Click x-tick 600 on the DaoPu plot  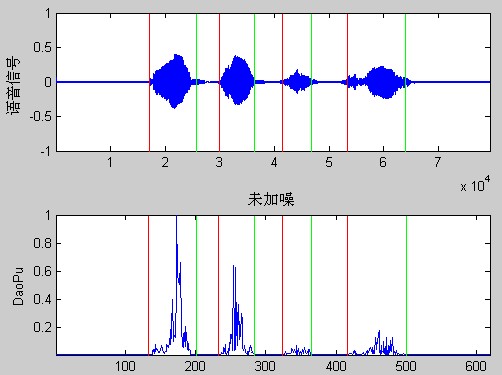(x=476, y=366)
